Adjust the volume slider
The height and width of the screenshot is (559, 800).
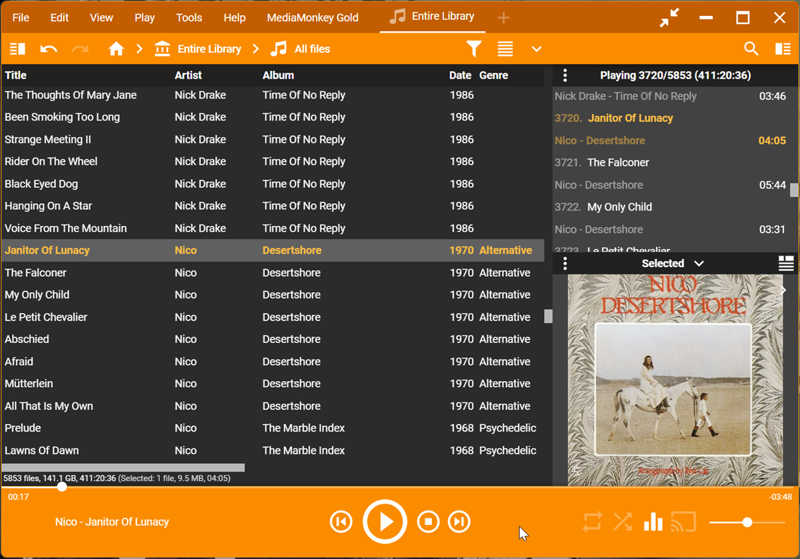pos(746,522)
